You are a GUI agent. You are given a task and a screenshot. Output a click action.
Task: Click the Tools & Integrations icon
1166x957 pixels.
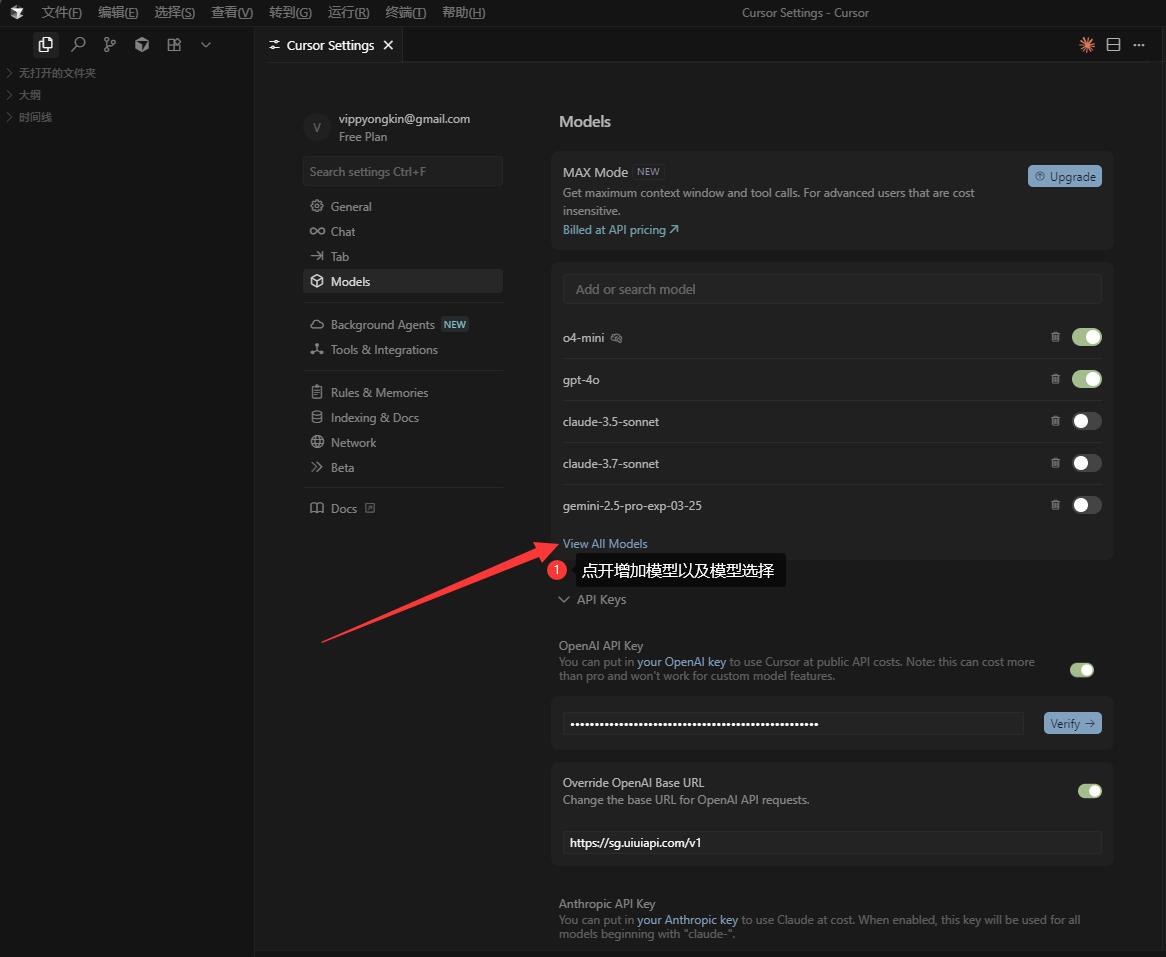[317, 349]
